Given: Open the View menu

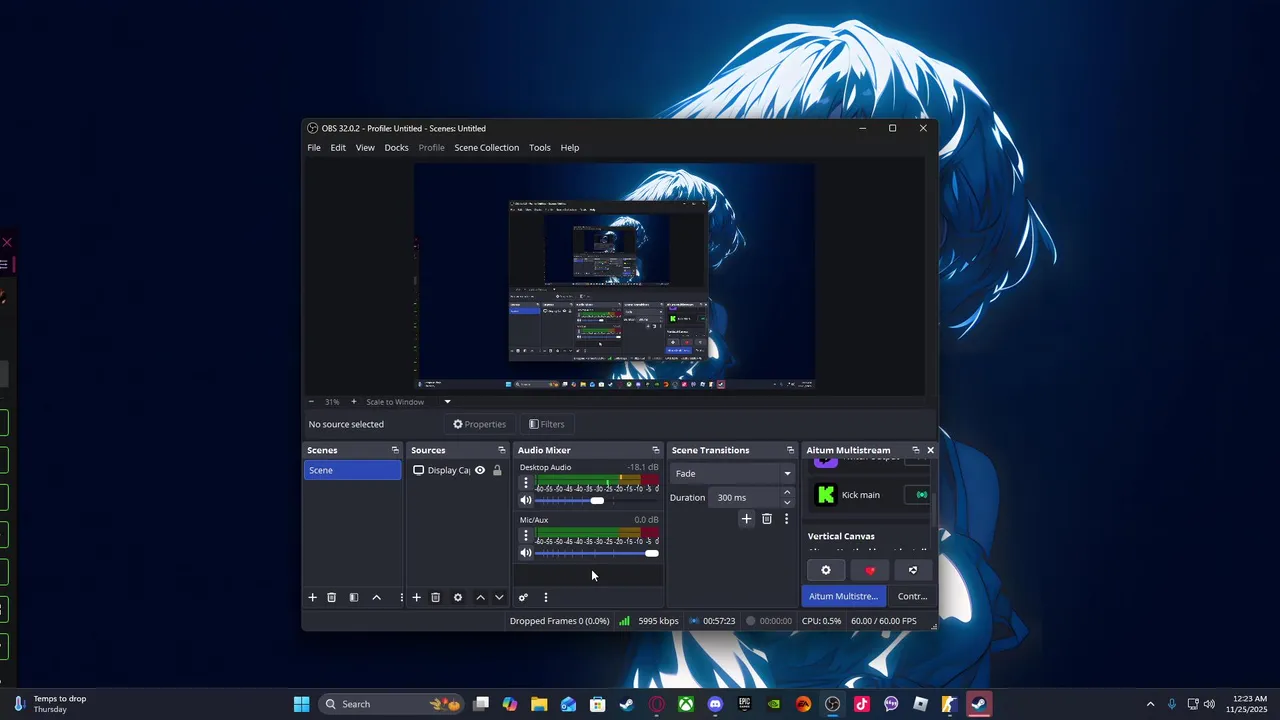Looking at the screenshot, I should (x=365, y=147).
